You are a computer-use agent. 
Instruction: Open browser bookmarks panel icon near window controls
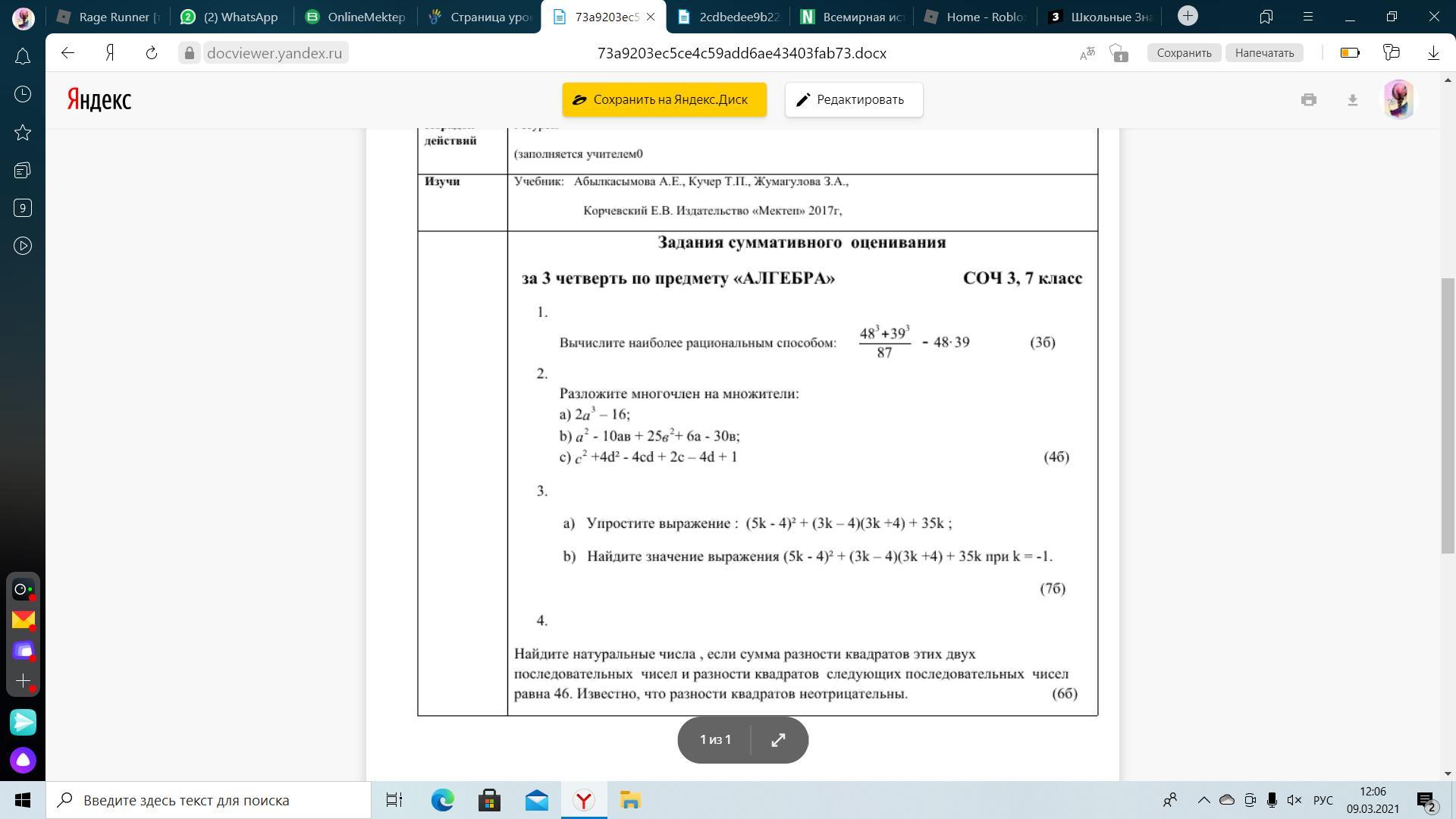pos(1266,17)
